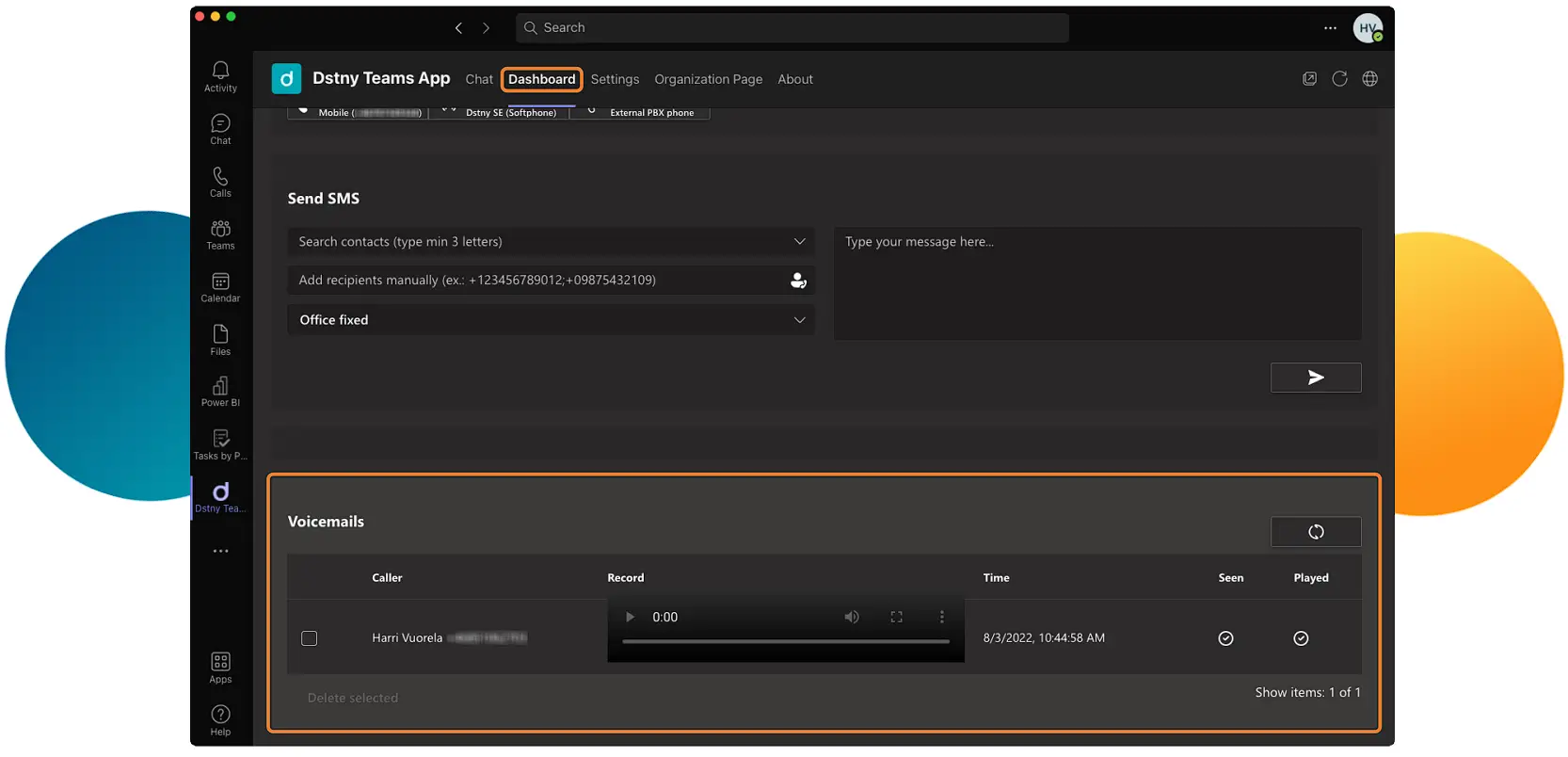Click Delete selected voicemails
This screenshot has height=757, width=1568.
pyautogui.click(x=353, y=698)
